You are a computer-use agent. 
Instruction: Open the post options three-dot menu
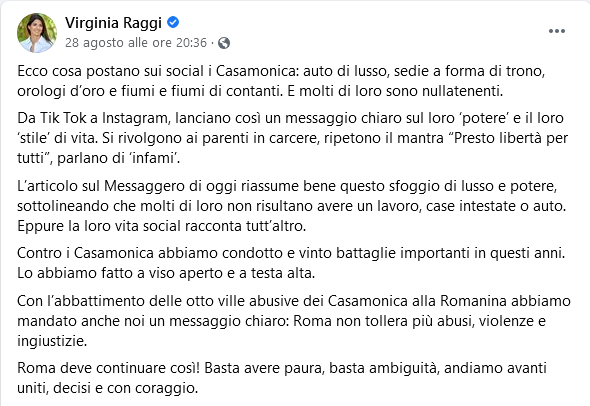557,31
